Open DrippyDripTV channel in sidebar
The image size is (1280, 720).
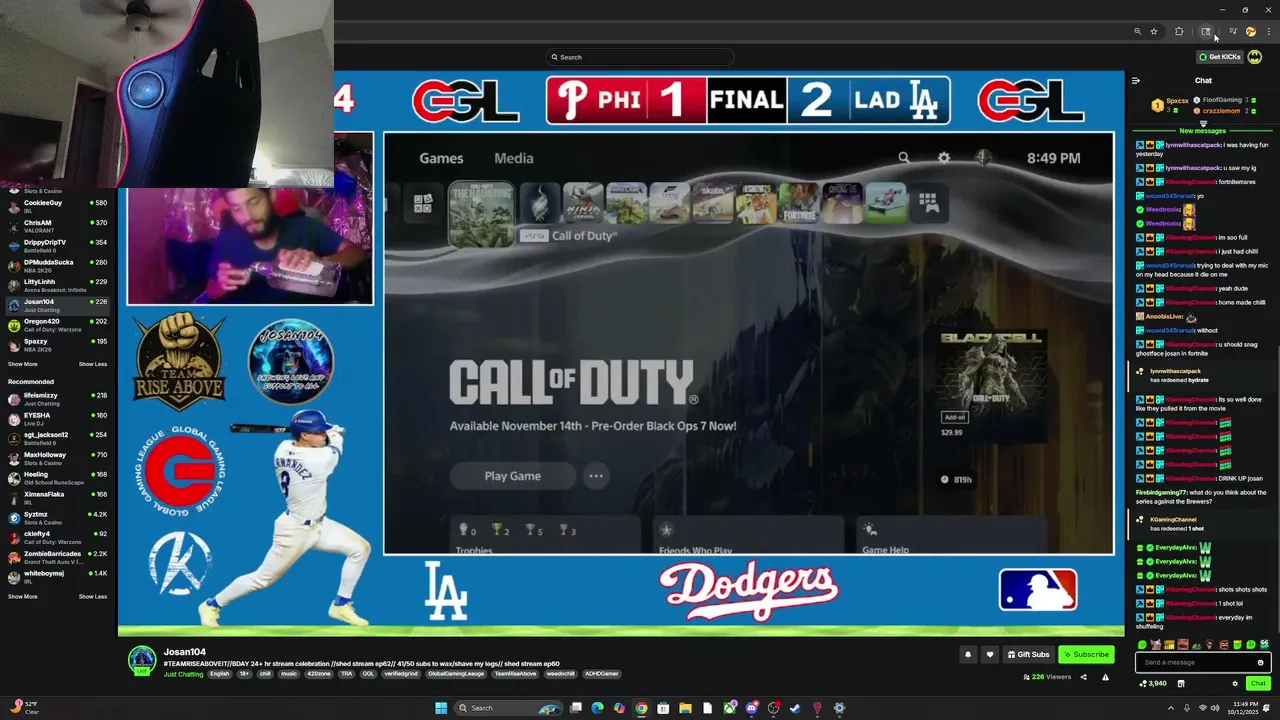point(58,246)
